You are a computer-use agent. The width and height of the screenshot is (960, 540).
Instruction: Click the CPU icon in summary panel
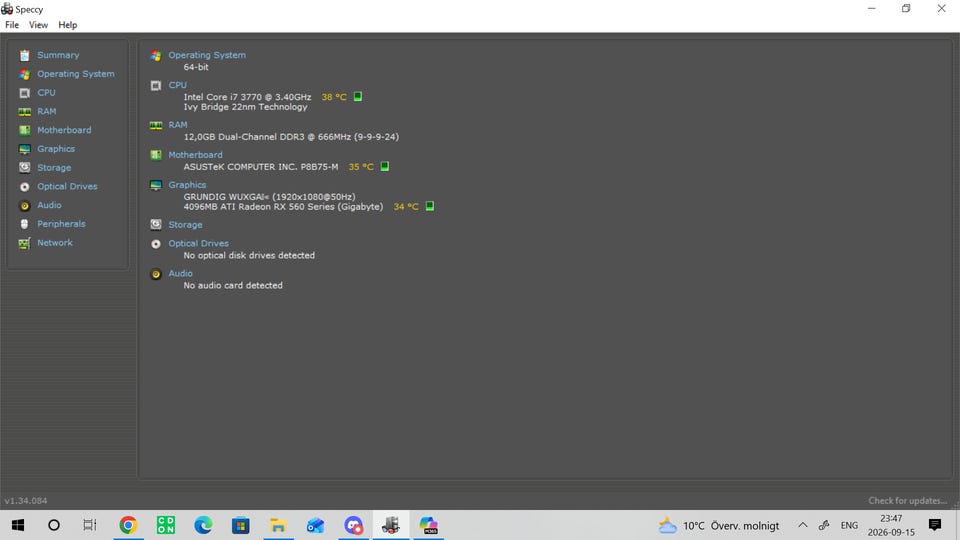[x=156, y=86]
